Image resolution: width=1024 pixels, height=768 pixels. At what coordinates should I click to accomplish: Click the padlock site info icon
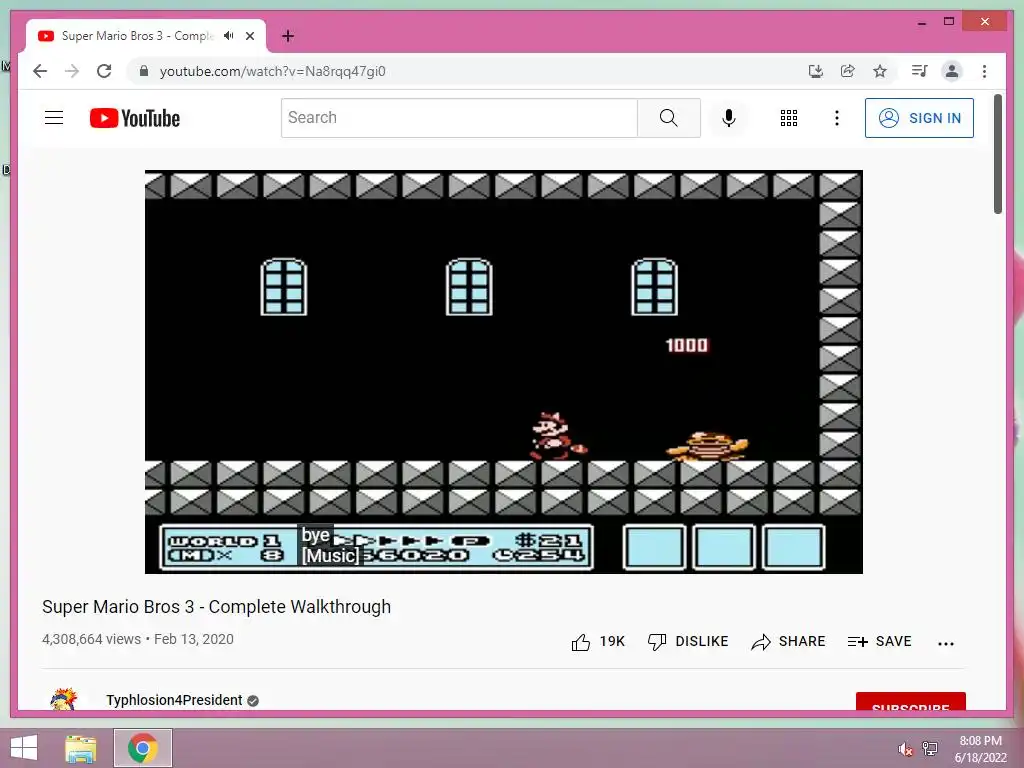[x=144, y=71]
